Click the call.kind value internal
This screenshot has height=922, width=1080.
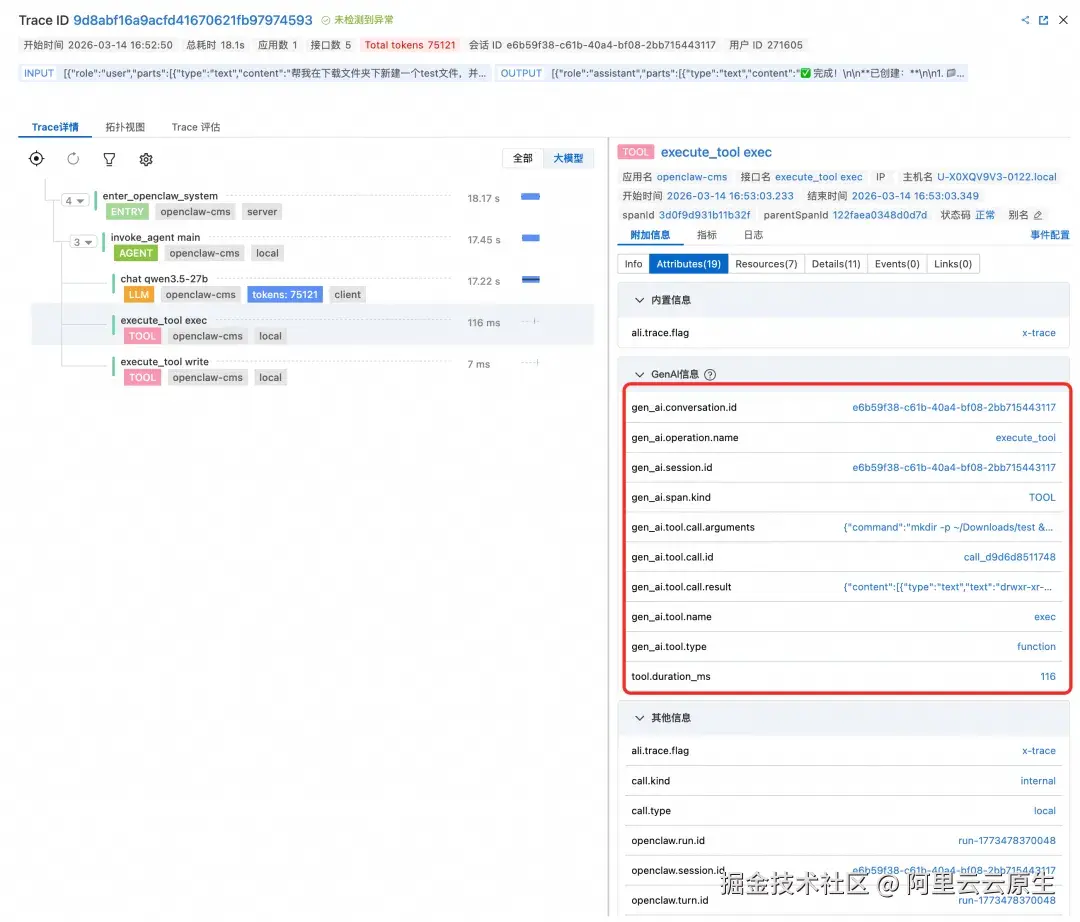tap(1037, 782)
